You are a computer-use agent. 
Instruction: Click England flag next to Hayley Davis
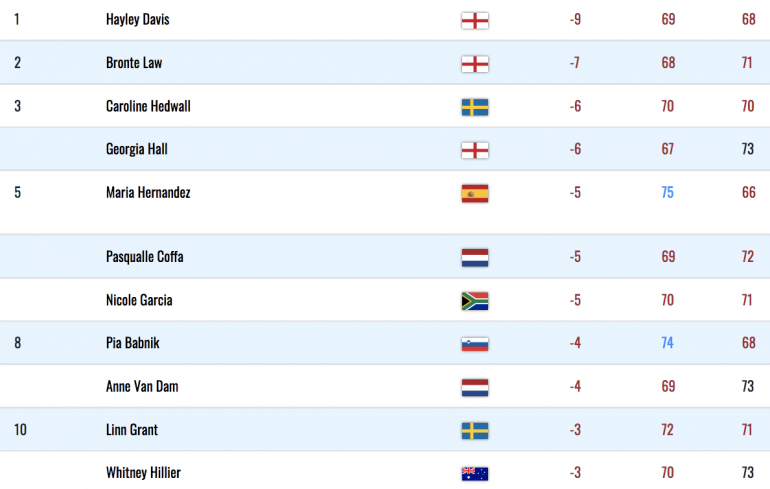point(475,21)
